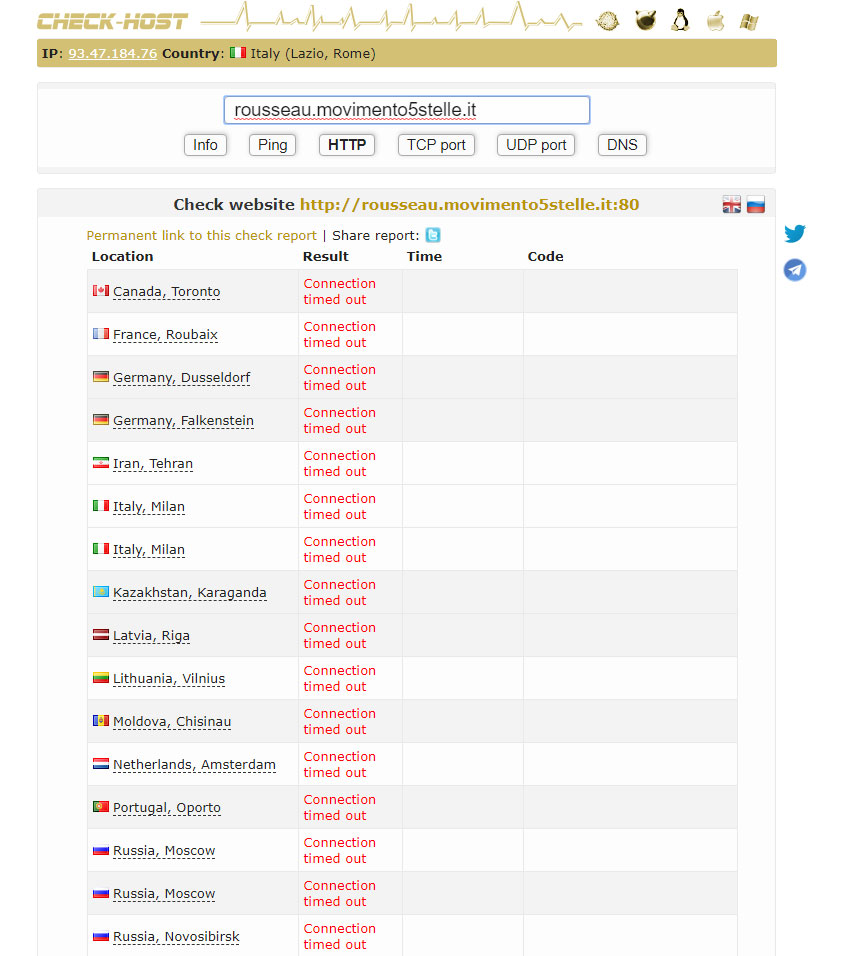Click the Linux penguin icon in header
This screenshot has height=956, width=842.
pyautogui.click(x=680, y=20)
